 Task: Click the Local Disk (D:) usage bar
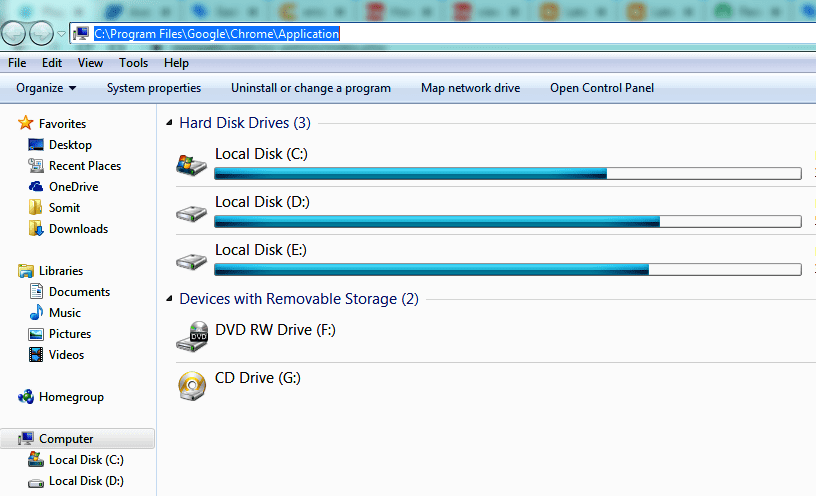(507, 221)
